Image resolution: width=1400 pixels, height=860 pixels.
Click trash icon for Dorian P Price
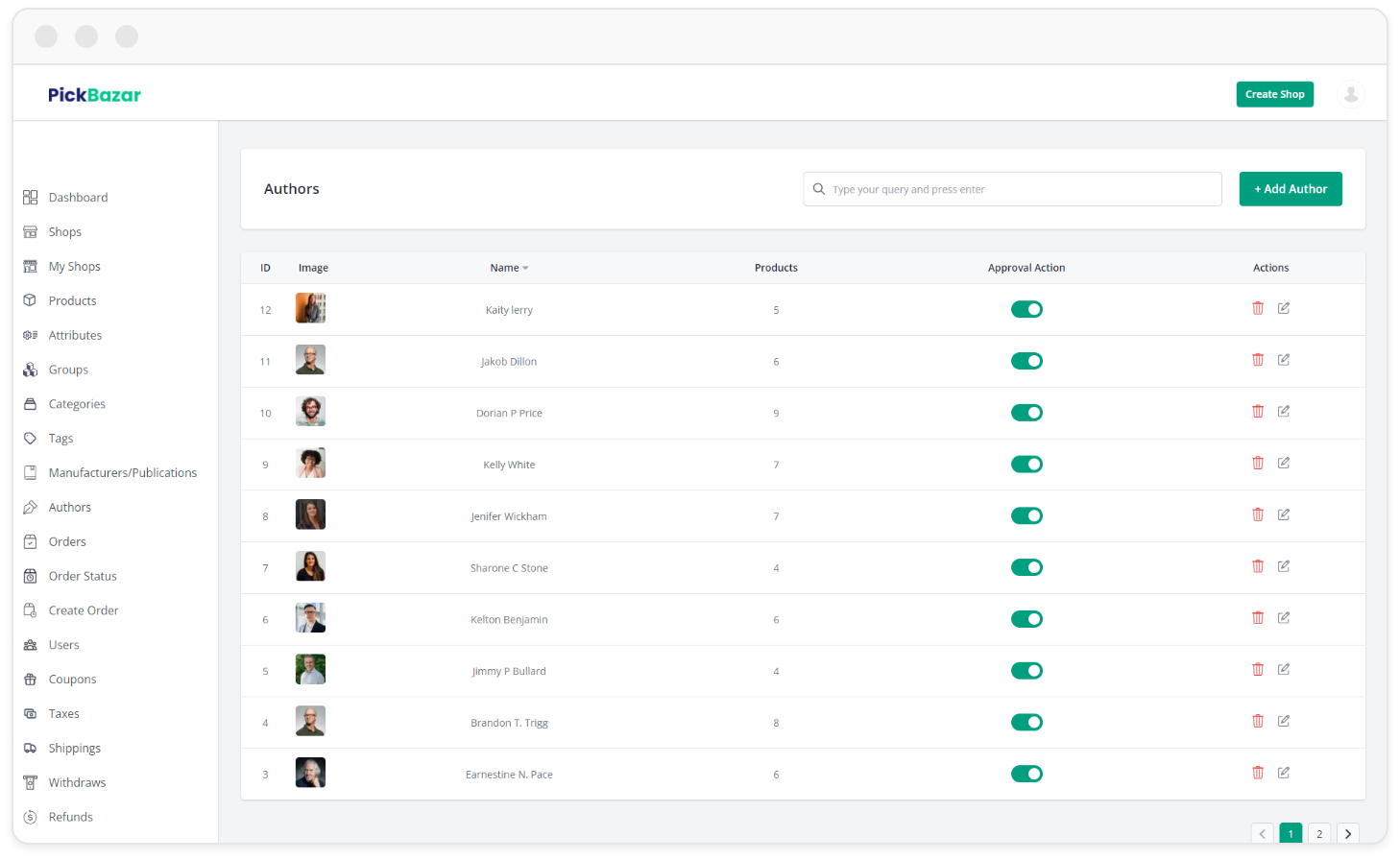click(x=1257, y=412)
